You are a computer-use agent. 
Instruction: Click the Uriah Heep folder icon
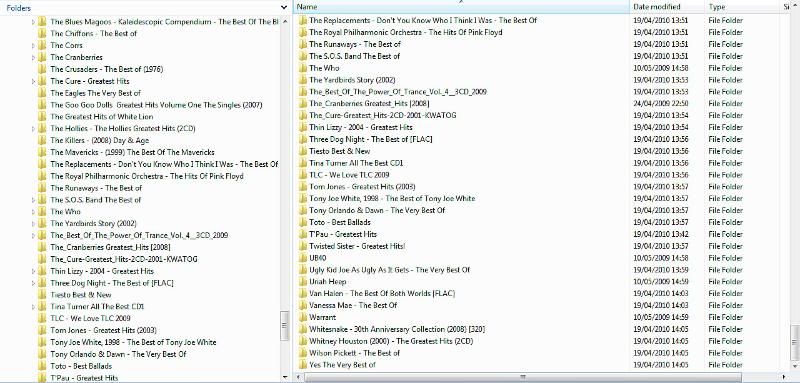point(303,282)
